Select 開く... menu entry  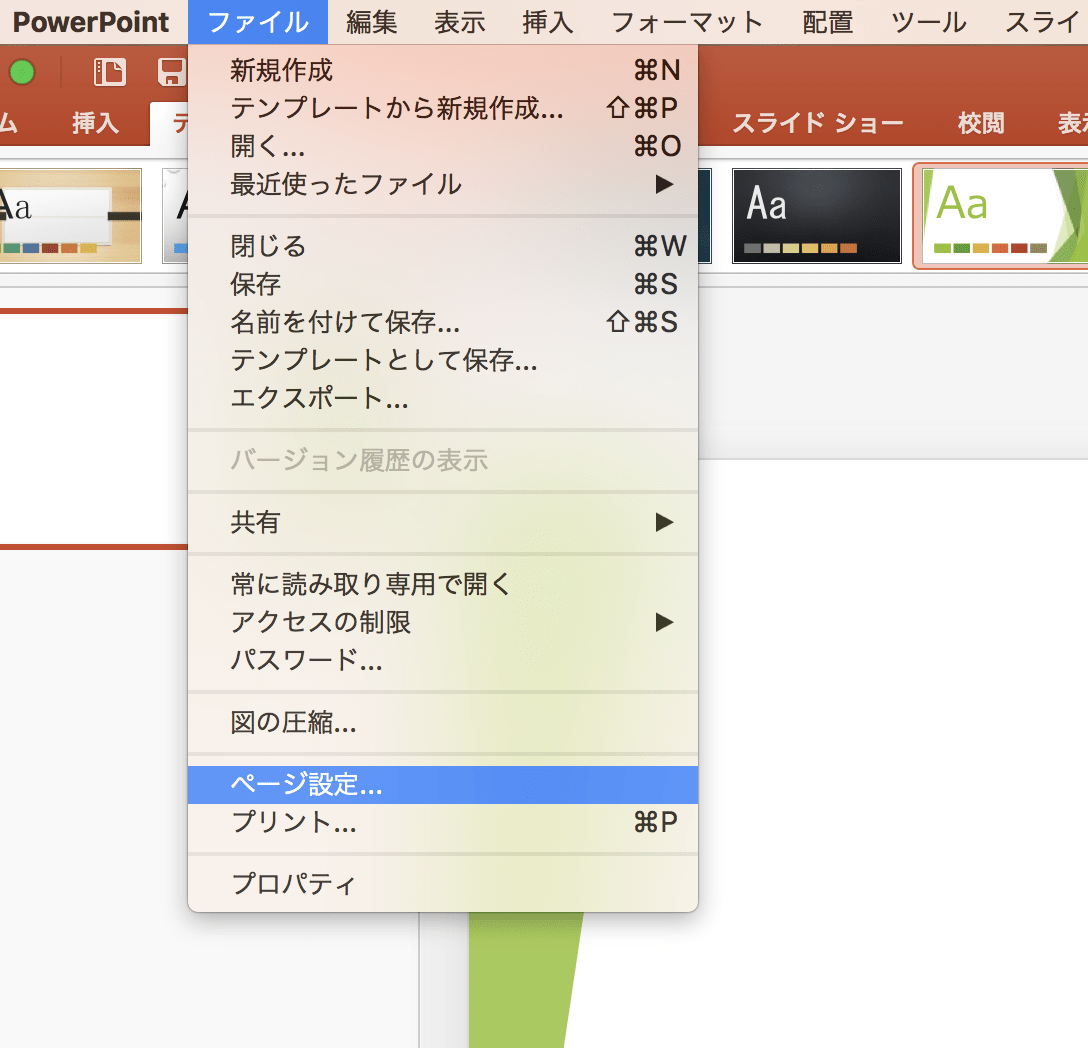[x=443, y=146]
